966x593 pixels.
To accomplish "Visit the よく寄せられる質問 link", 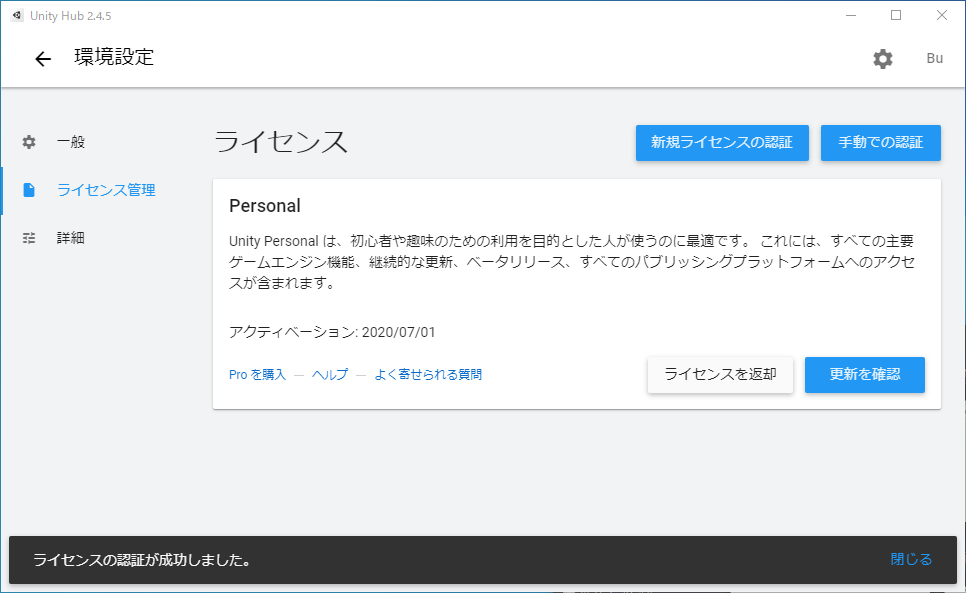I will click(x=428, y=375).
